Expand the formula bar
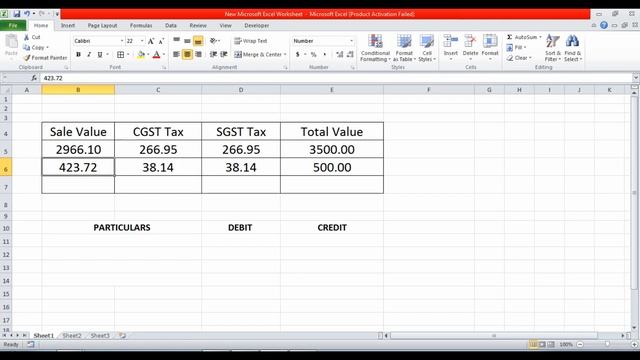The width and height of the screenshot is (640, 360). pos(636,78)
